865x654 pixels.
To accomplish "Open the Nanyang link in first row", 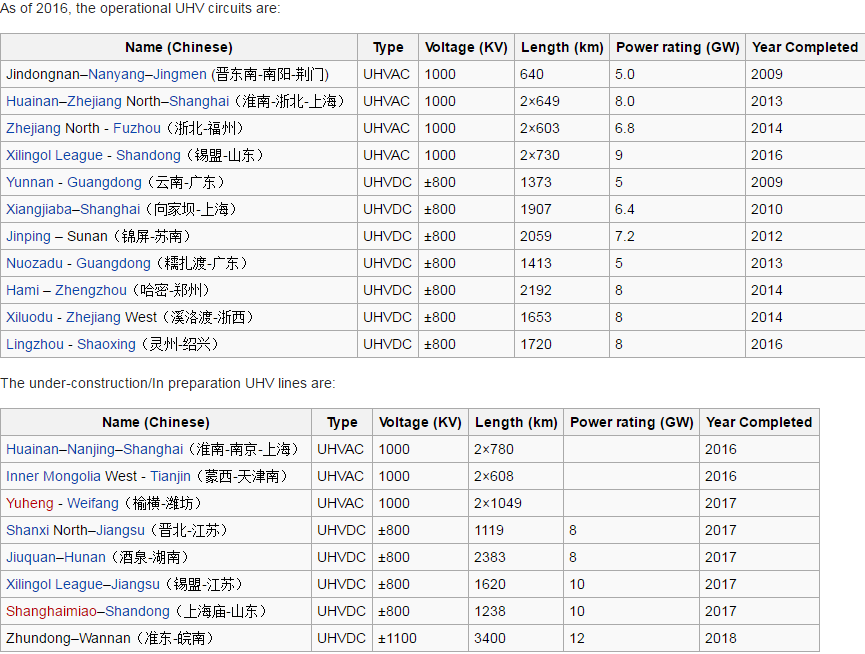I will [116, 74].
